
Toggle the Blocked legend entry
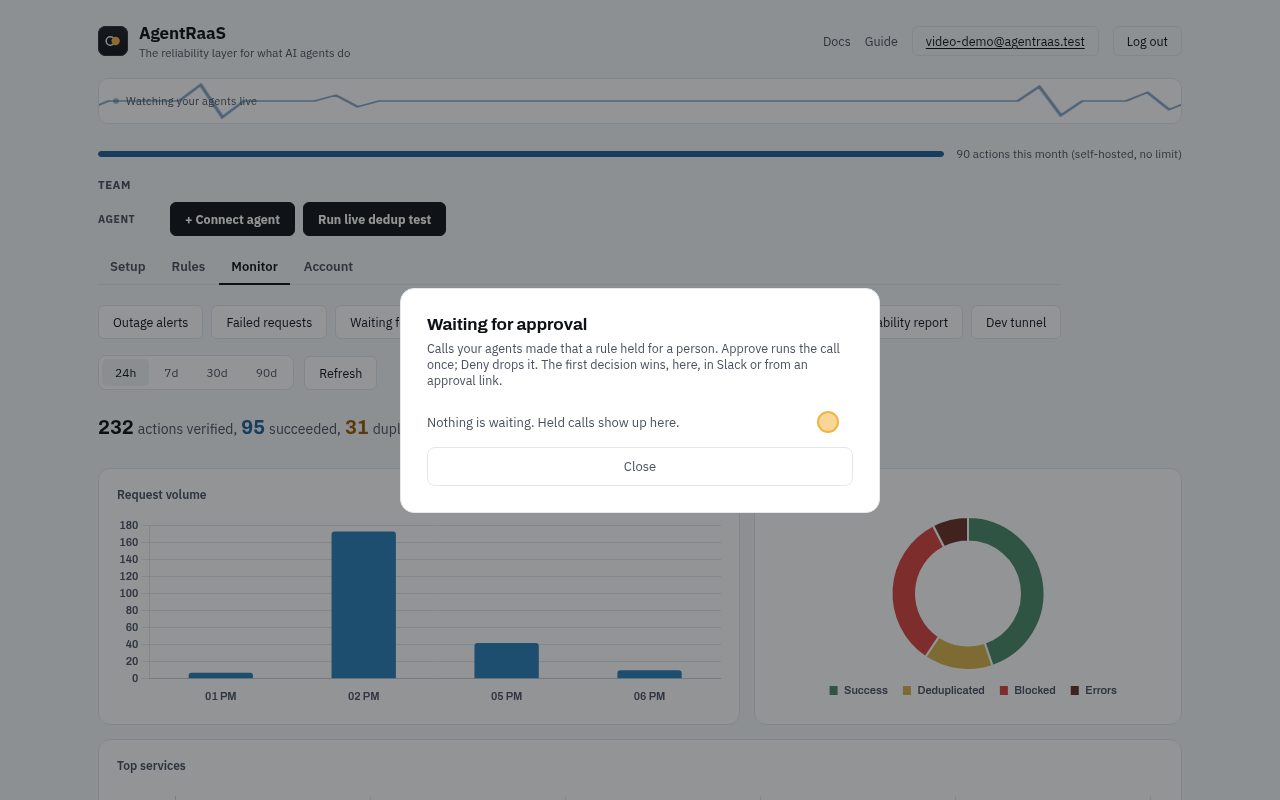pos(1027,690)
